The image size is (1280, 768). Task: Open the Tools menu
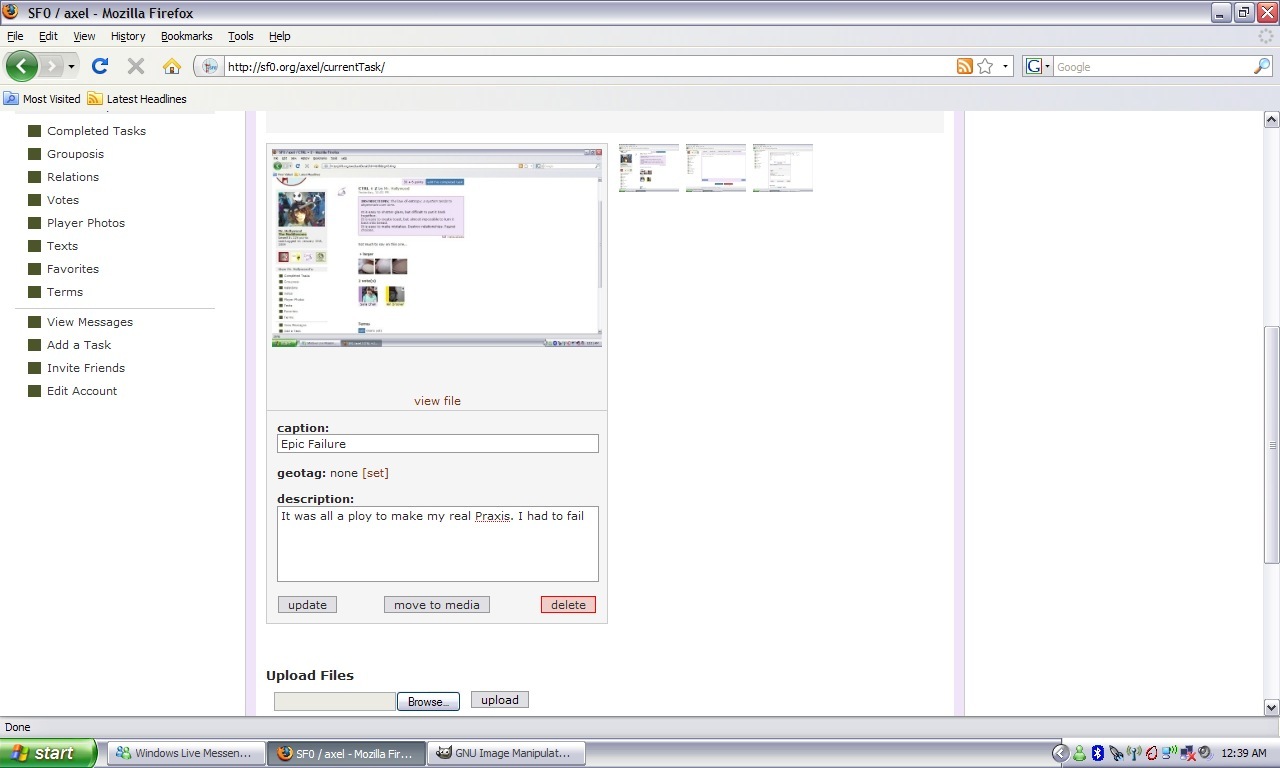(240, 36)
